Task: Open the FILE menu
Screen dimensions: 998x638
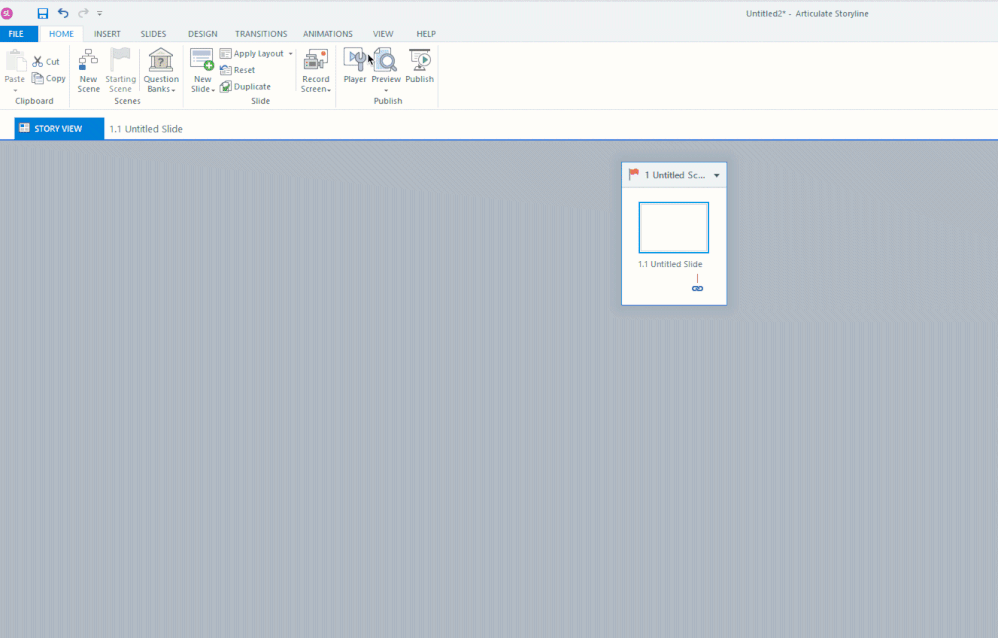Action: point(17,34)
